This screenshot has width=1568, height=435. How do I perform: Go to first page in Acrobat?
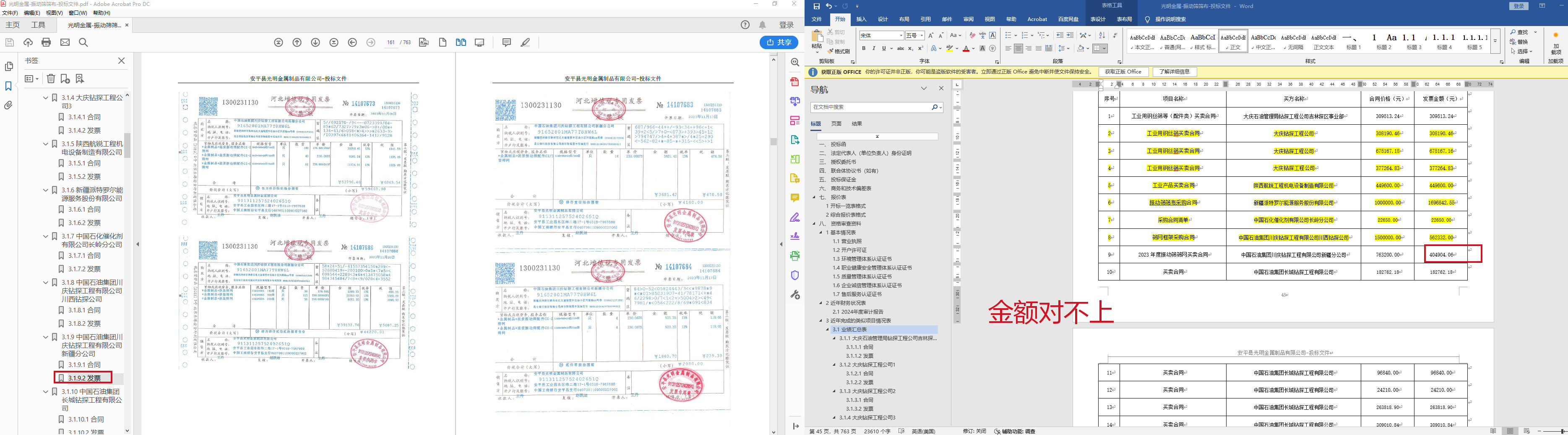tap(279, 42)
